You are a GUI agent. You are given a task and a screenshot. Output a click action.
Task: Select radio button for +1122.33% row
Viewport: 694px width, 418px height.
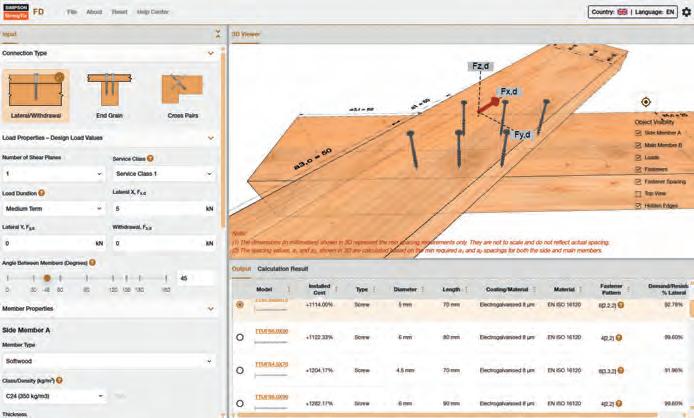click(240, 337)
